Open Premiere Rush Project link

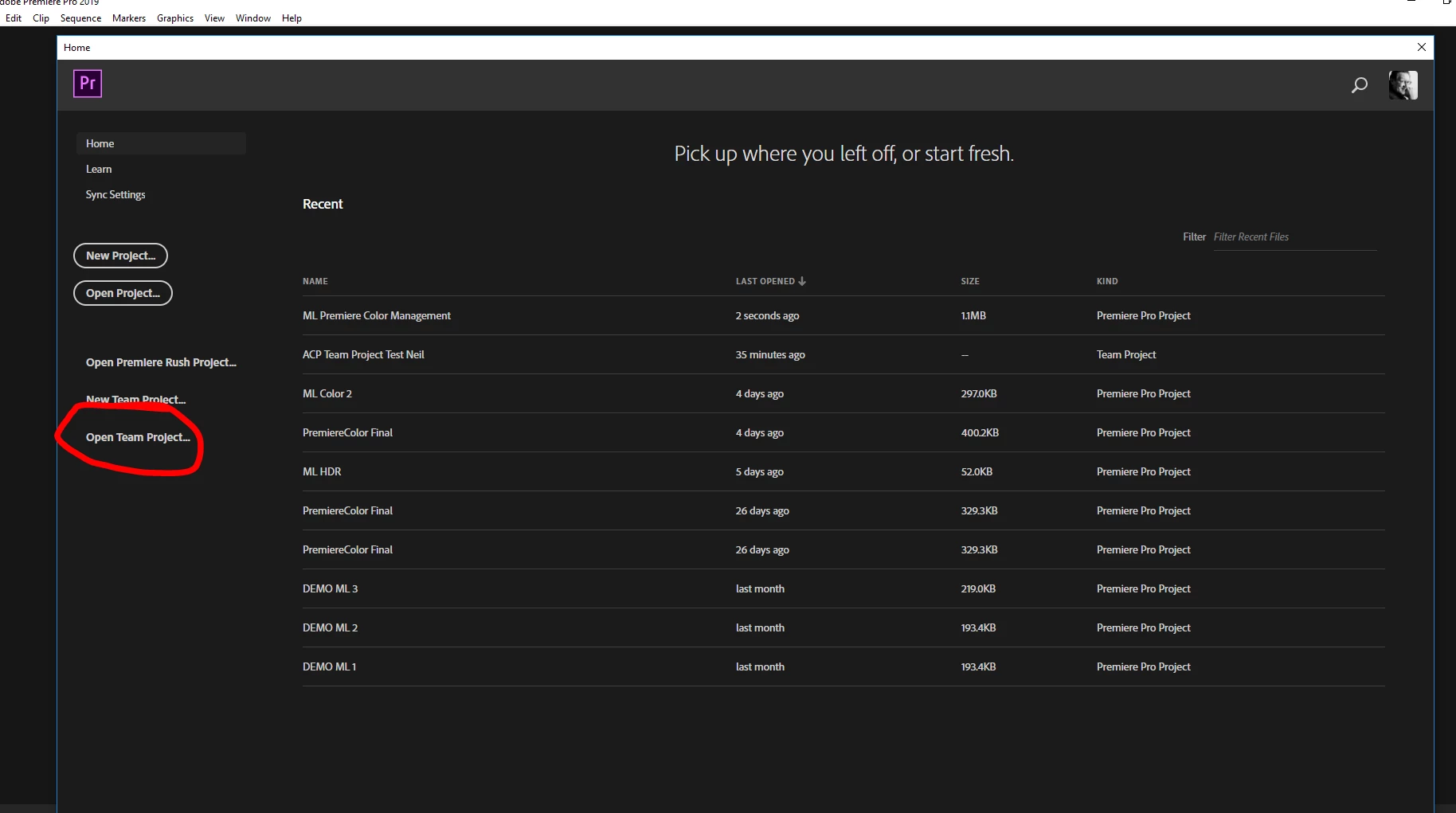(x=161, y=362)
